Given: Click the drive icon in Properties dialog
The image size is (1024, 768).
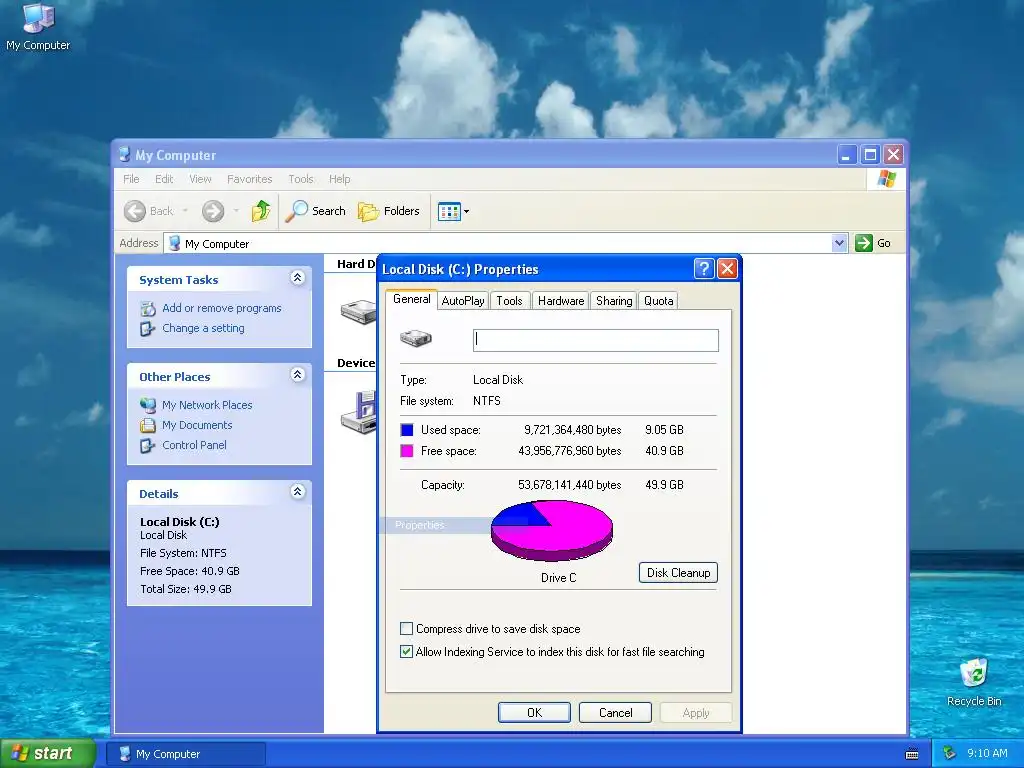Looking at the screenshot, I should click(x=415, y=338).
